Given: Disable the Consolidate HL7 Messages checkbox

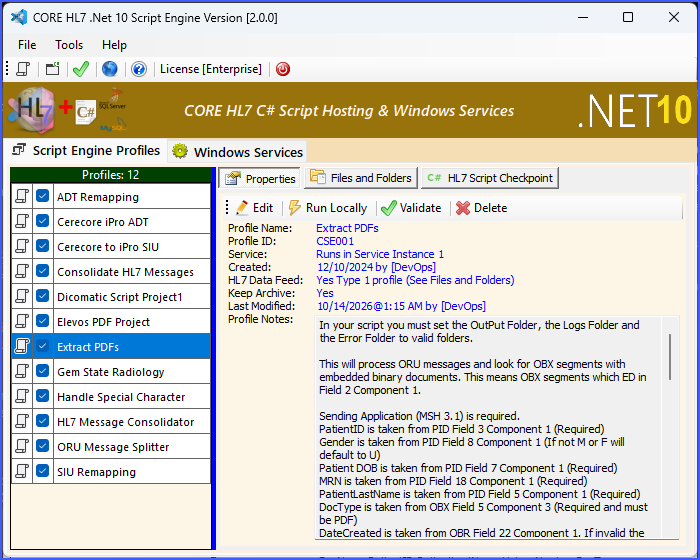Looking at the screenshot, I should tap(43, 271).
